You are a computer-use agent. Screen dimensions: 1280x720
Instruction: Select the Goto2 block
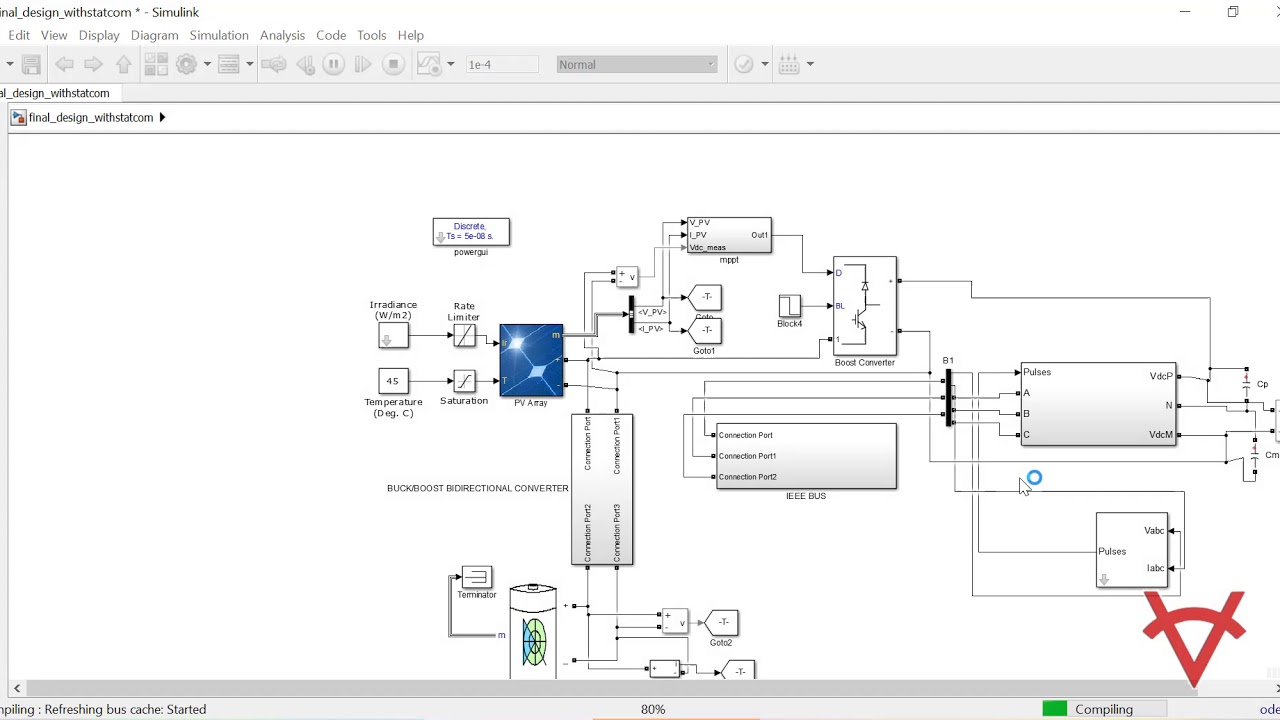721,622
